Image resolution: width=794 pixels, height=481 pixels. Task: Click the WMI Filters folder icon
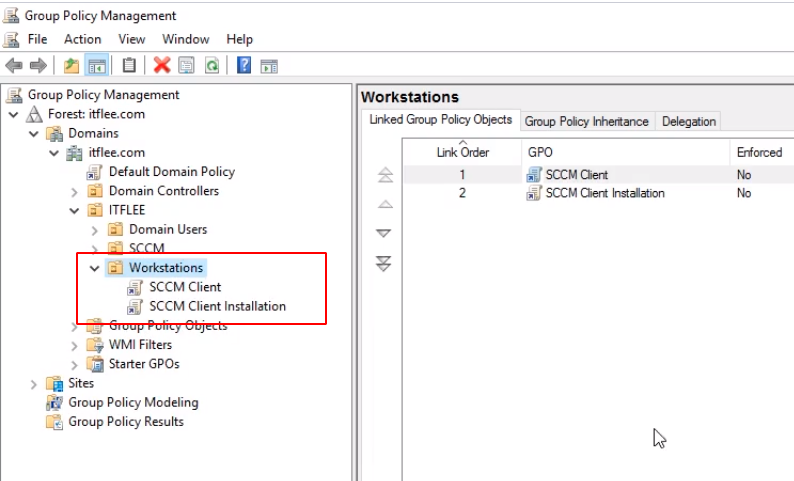[x=95, y=345]
